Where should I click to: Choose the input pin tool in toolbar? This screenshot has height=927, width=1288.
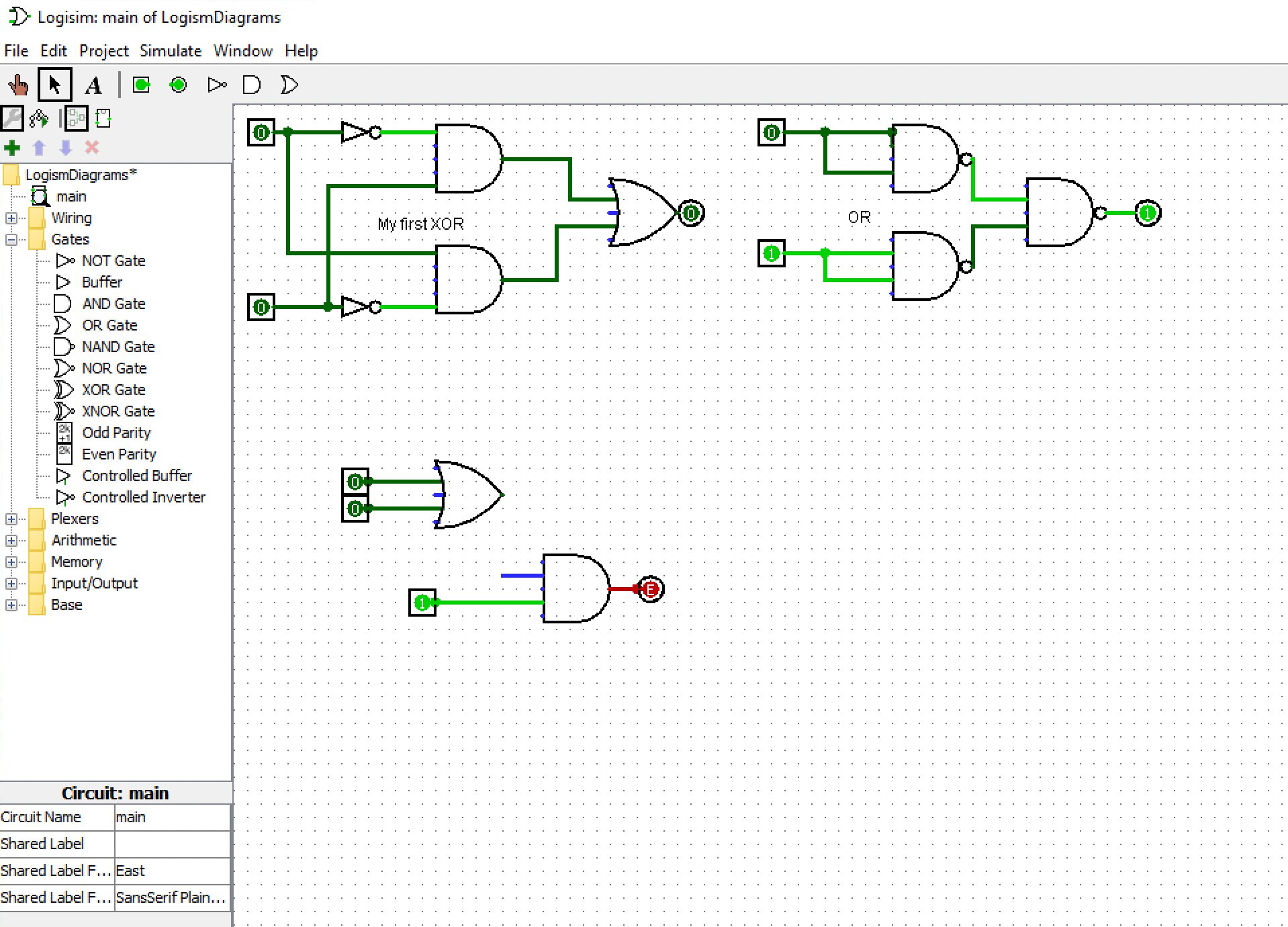pyautogui.click(x=141, y=85)
